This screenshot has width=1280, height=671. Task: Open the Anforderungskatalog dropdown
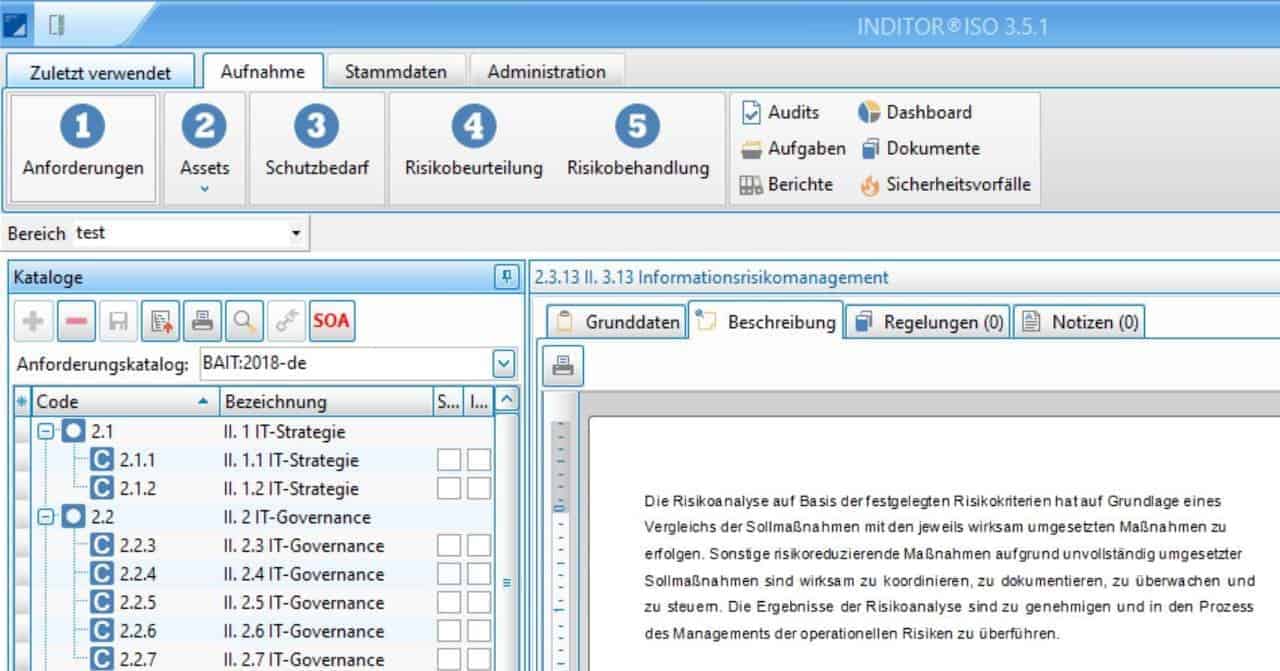[x=504, y=364]
